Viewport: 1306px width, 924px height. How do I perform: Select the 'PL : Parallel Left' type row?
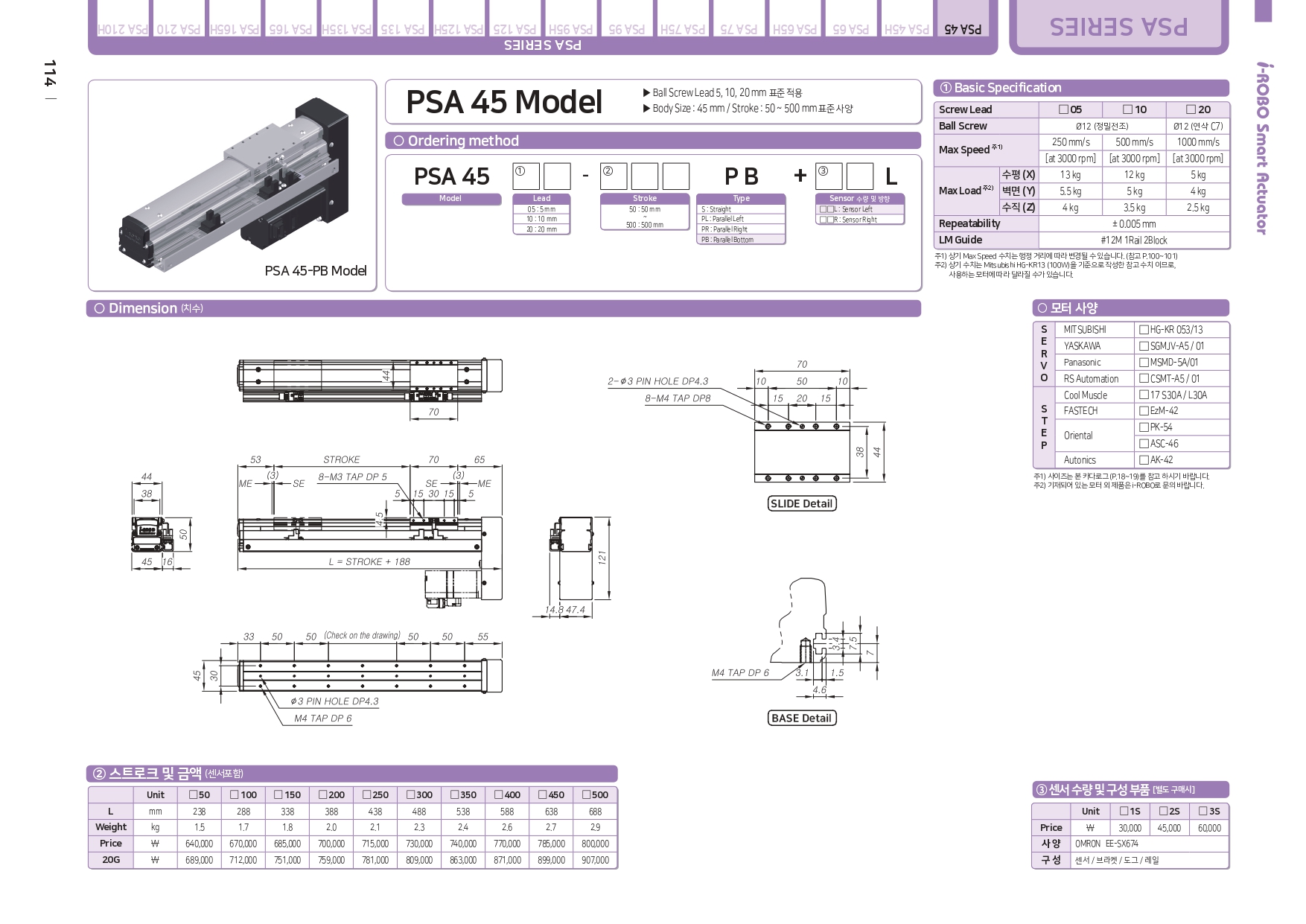[x=741, y=219]
